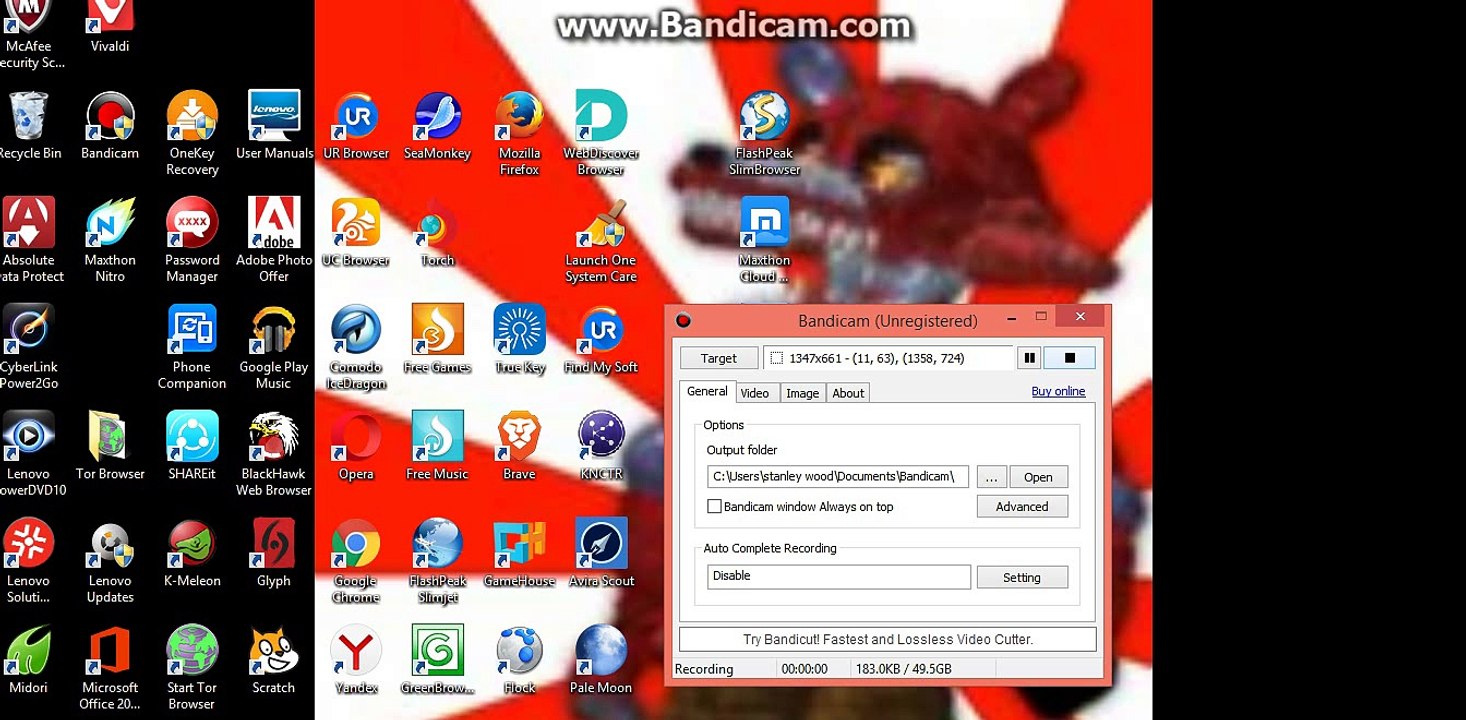Stop the Bandicam recording
The height and width of the screenshot is (720, 1466).
click(x=1069, y=358)
